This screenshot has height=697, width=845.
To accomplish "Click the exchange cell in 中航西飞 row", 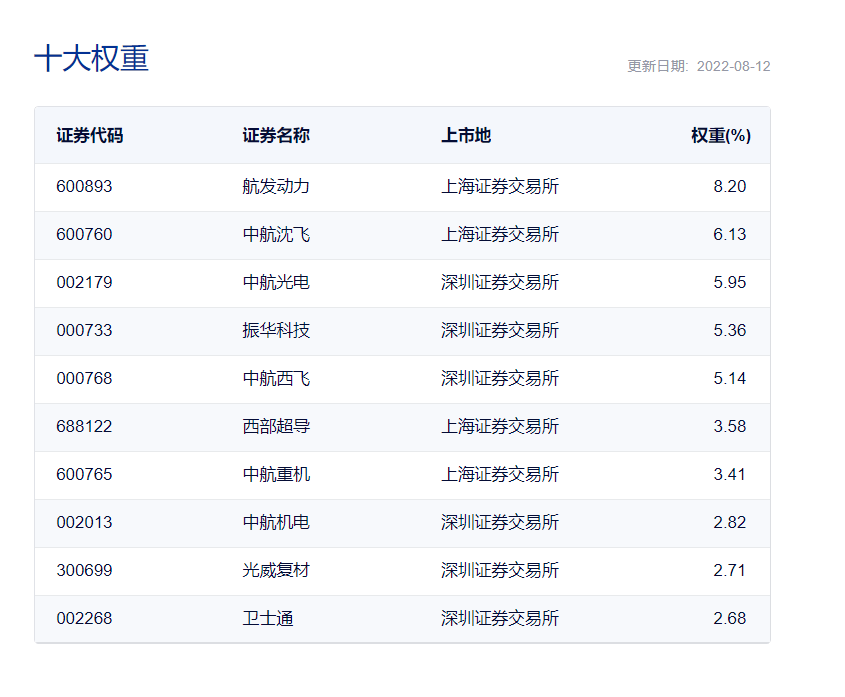I will 500,379.
